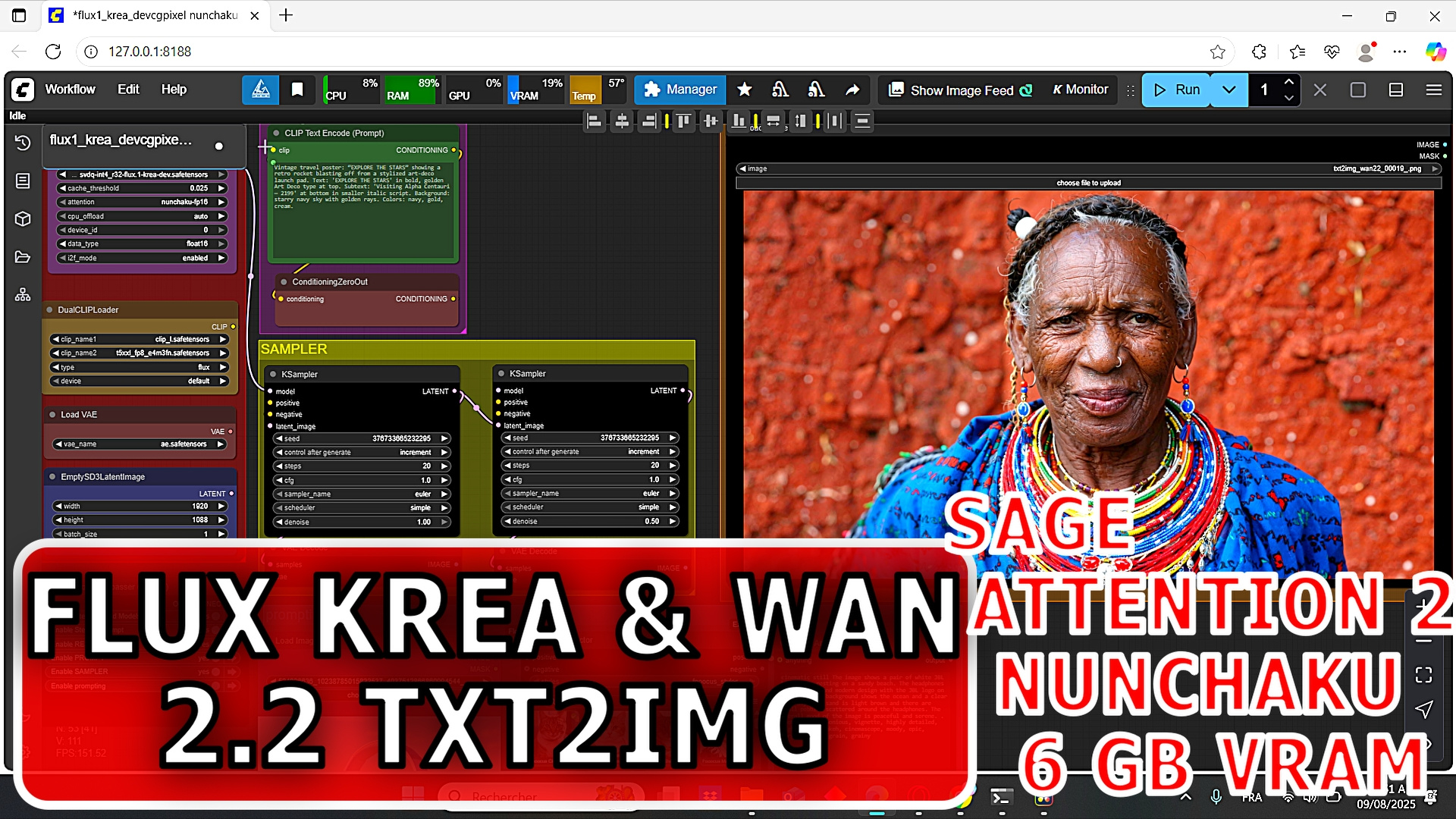Open the image file combo txt2img_wan22_00019_.png

1089,169
